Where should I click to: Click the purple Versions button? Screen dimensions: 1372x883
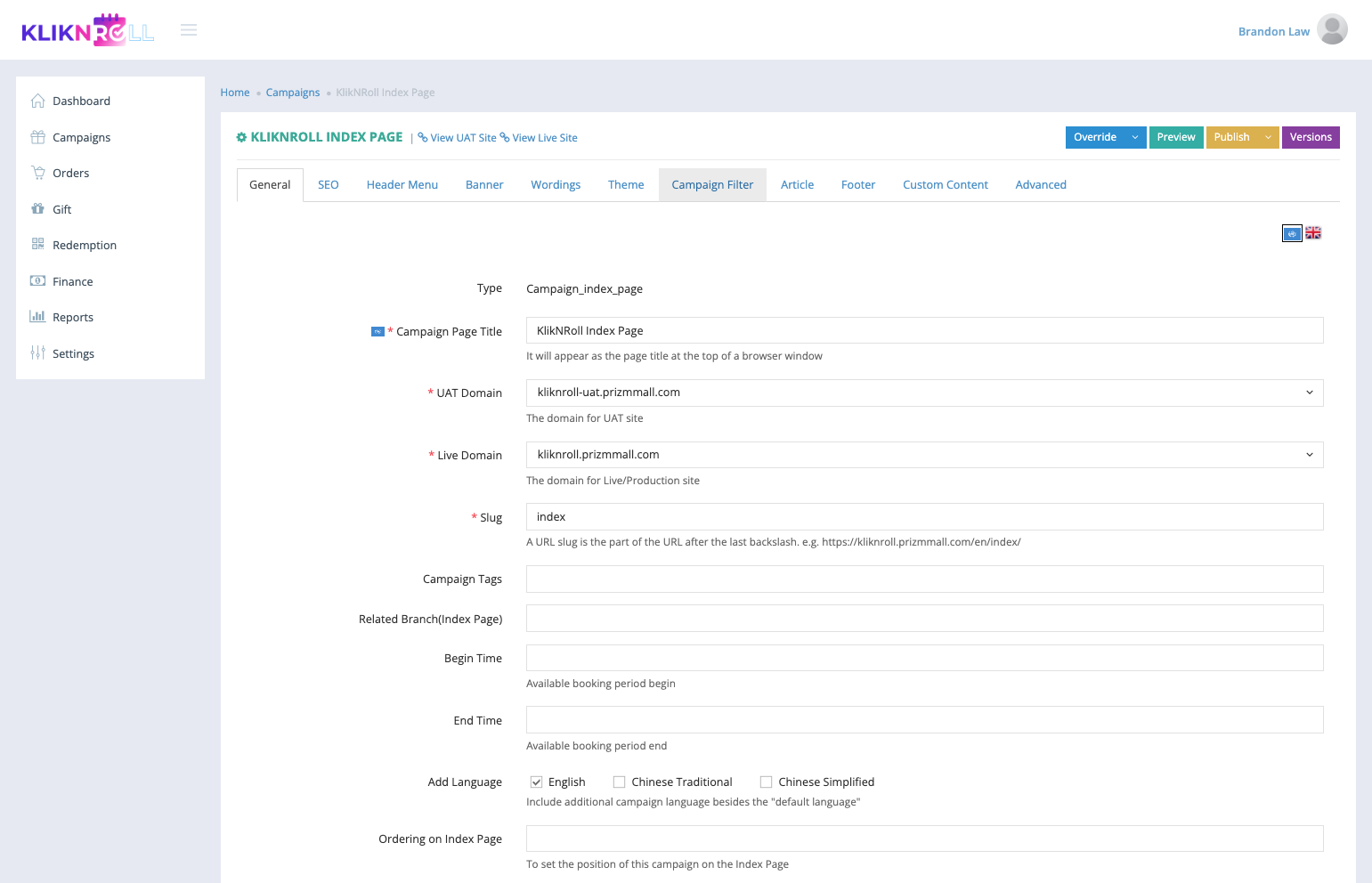[1311, 137]
